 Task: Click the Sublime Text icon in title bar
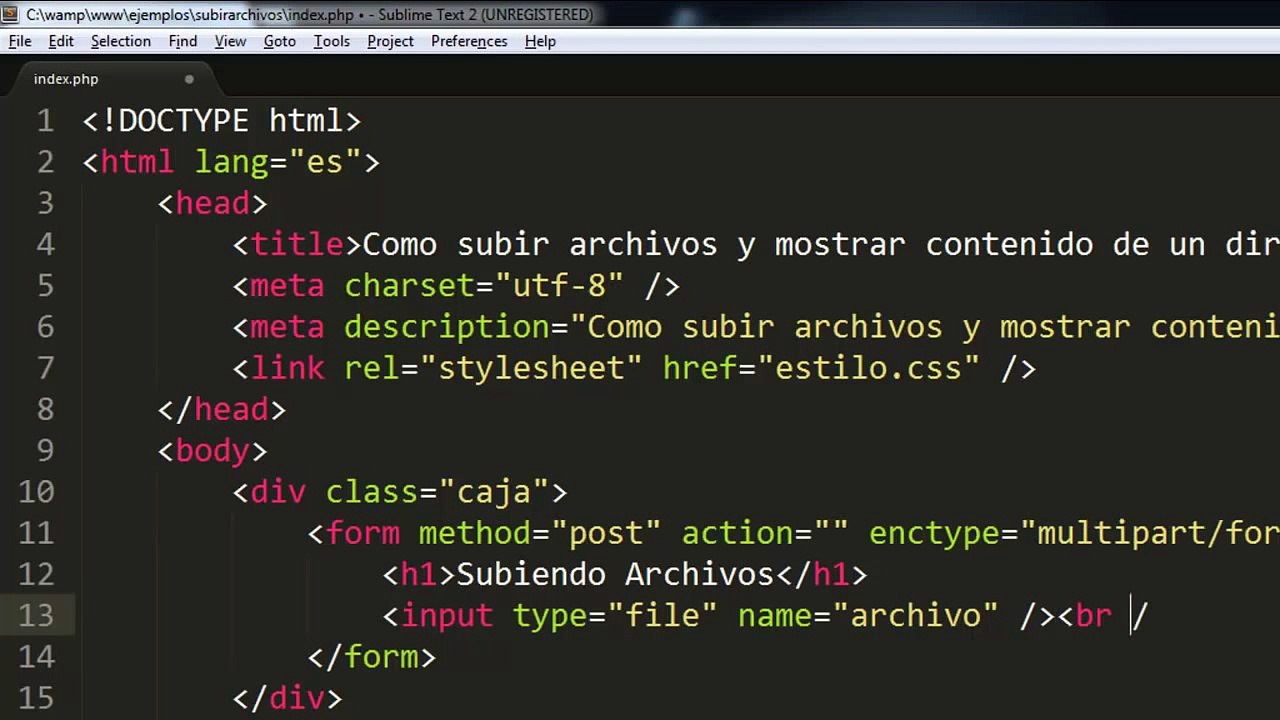10,14
